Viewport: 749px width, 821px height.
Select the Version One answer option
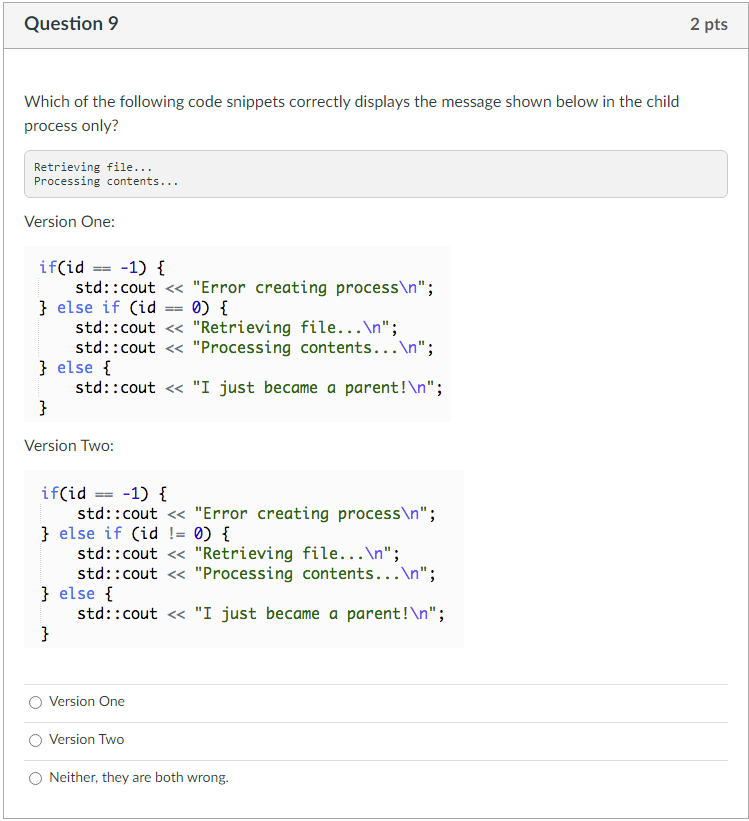(36, 702)
